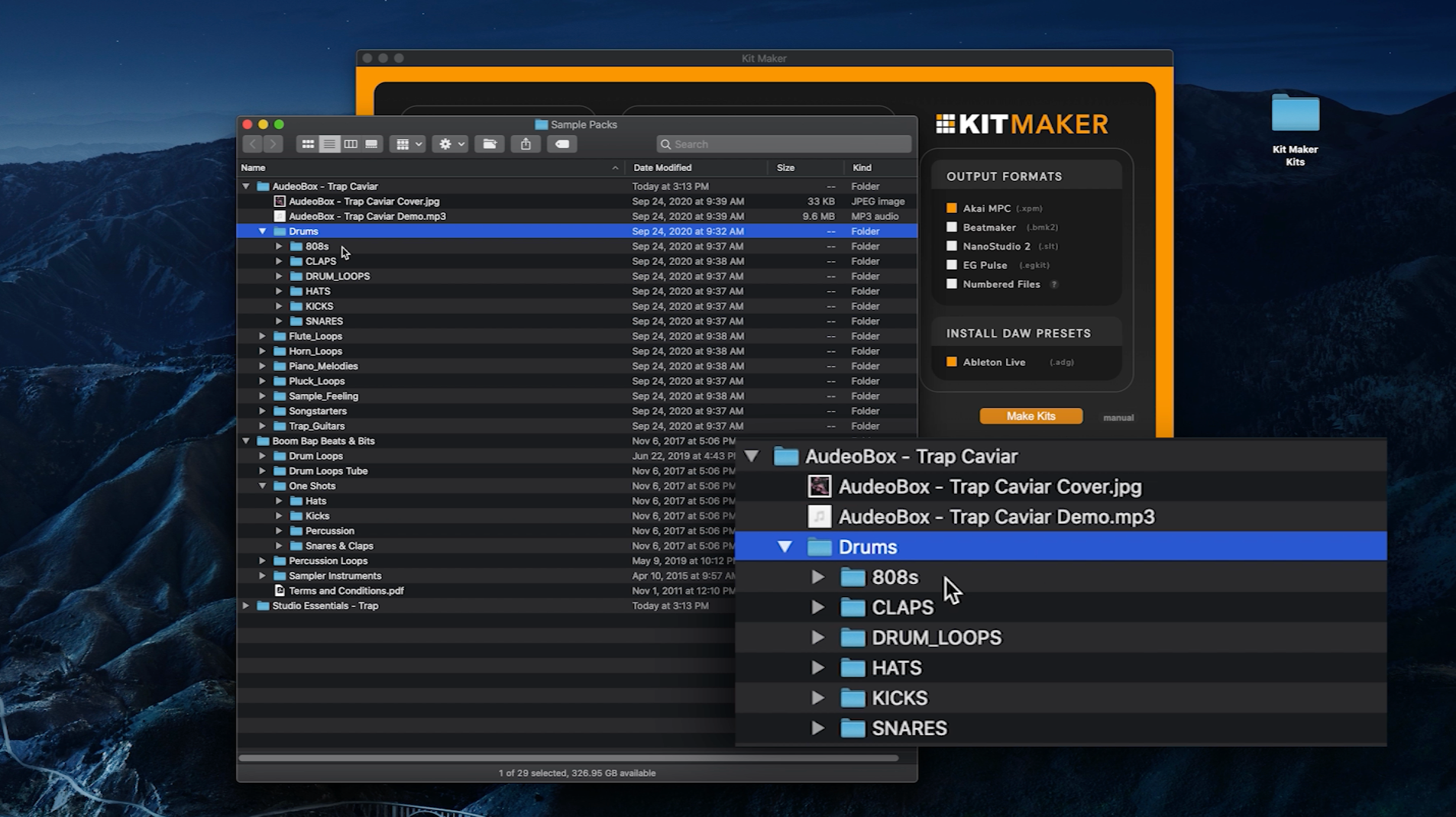This screenshot has height=817, width=1456.
Task: Enable the Beatmaker output format
Action: click(952, 227)
